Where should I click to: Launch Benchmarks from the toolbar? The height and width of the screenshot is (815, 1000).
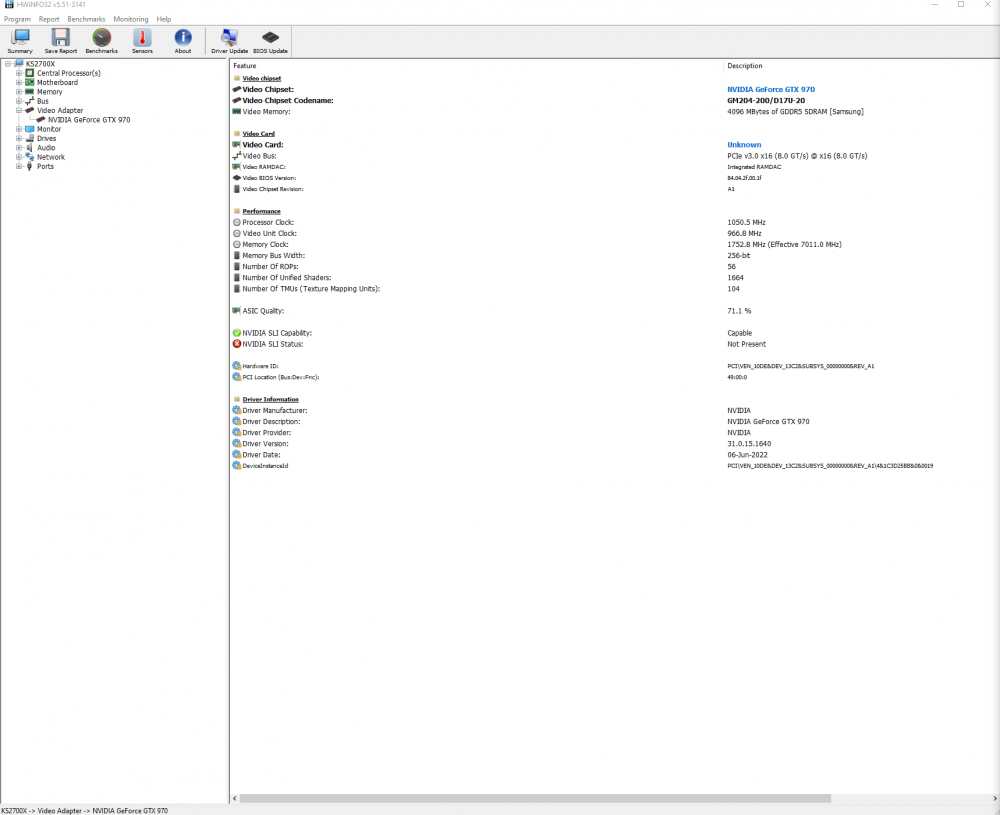point(101,38)
